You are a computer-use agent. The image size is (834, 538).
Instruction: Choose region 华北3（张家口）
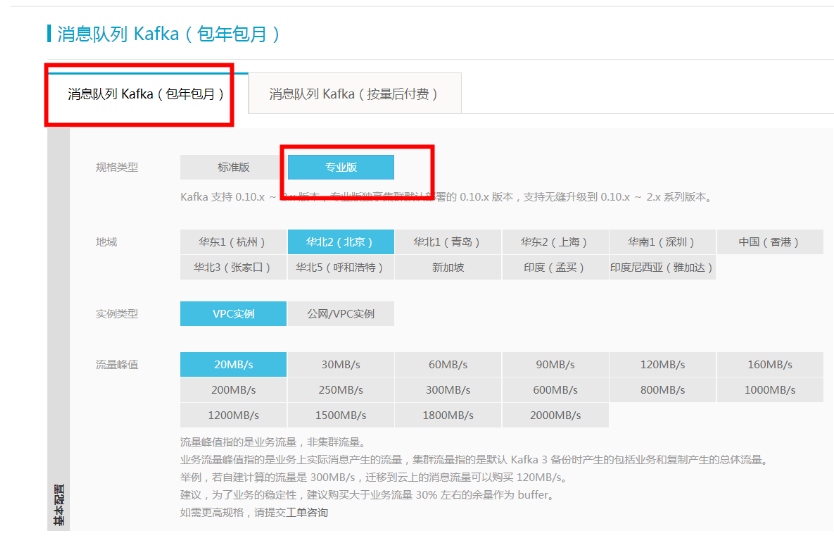click(x=233, y=267)
